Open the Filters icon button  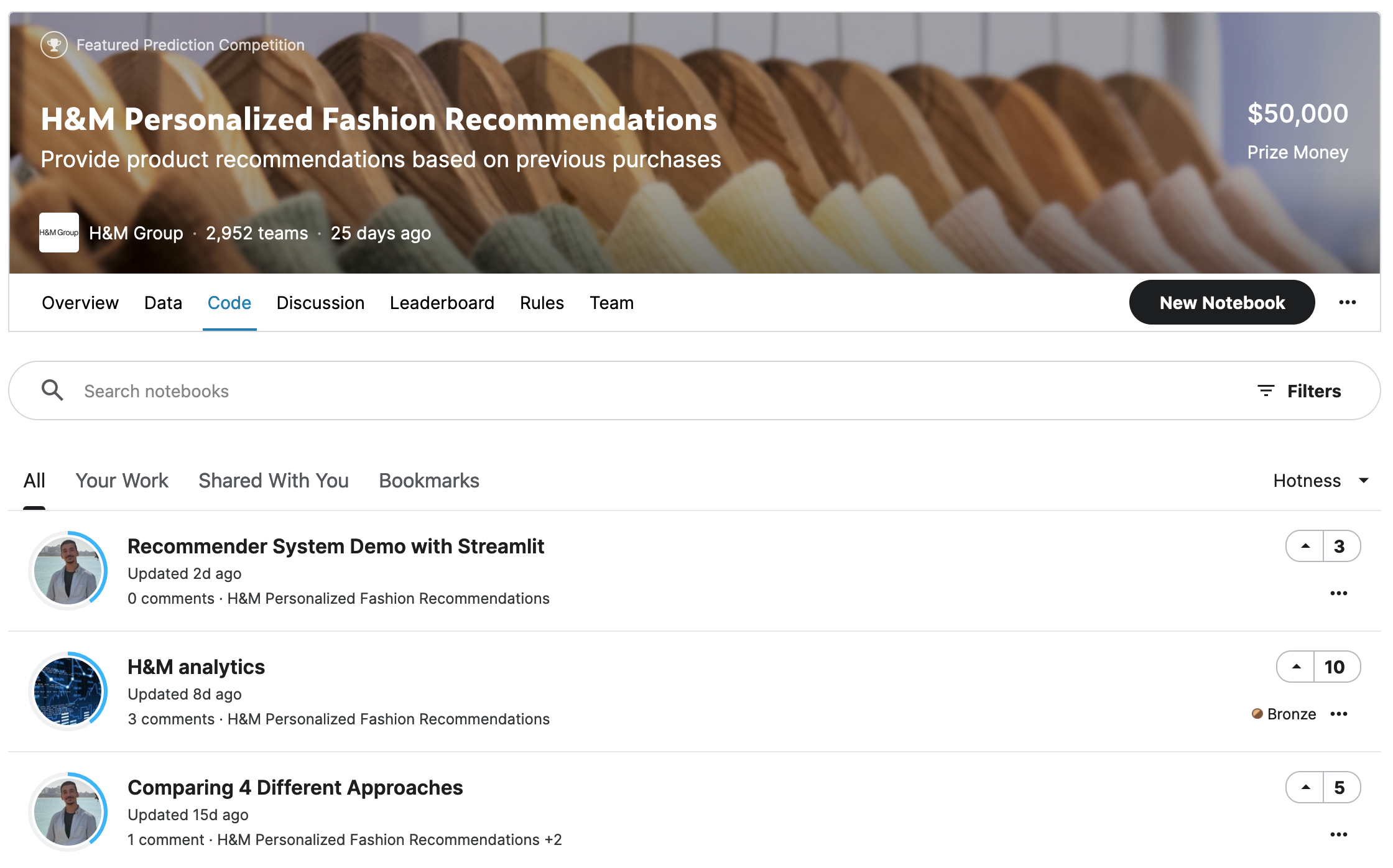coord(1266,390)
